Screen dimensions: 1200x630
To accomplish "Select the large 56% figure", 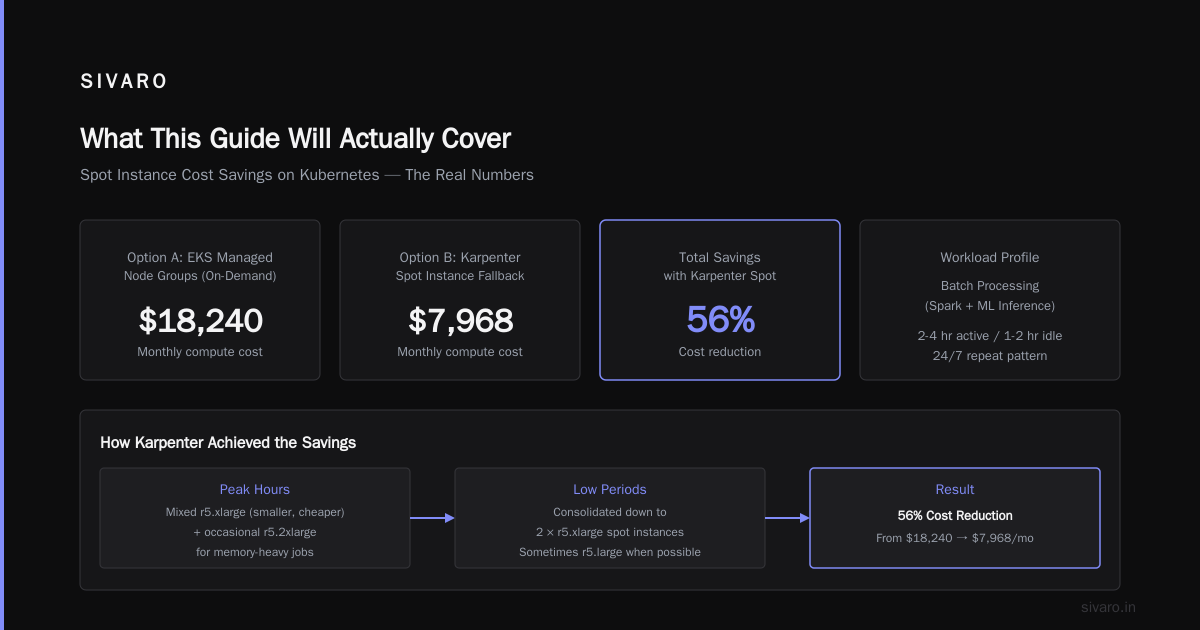I will pyautogui.click(x=720, y=320).
